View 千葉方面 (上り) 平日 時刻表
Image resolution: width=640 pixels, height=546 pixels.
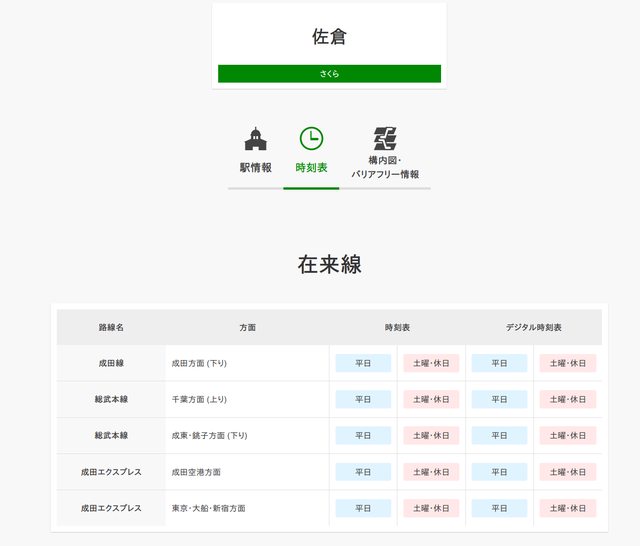tap(363, 399)
